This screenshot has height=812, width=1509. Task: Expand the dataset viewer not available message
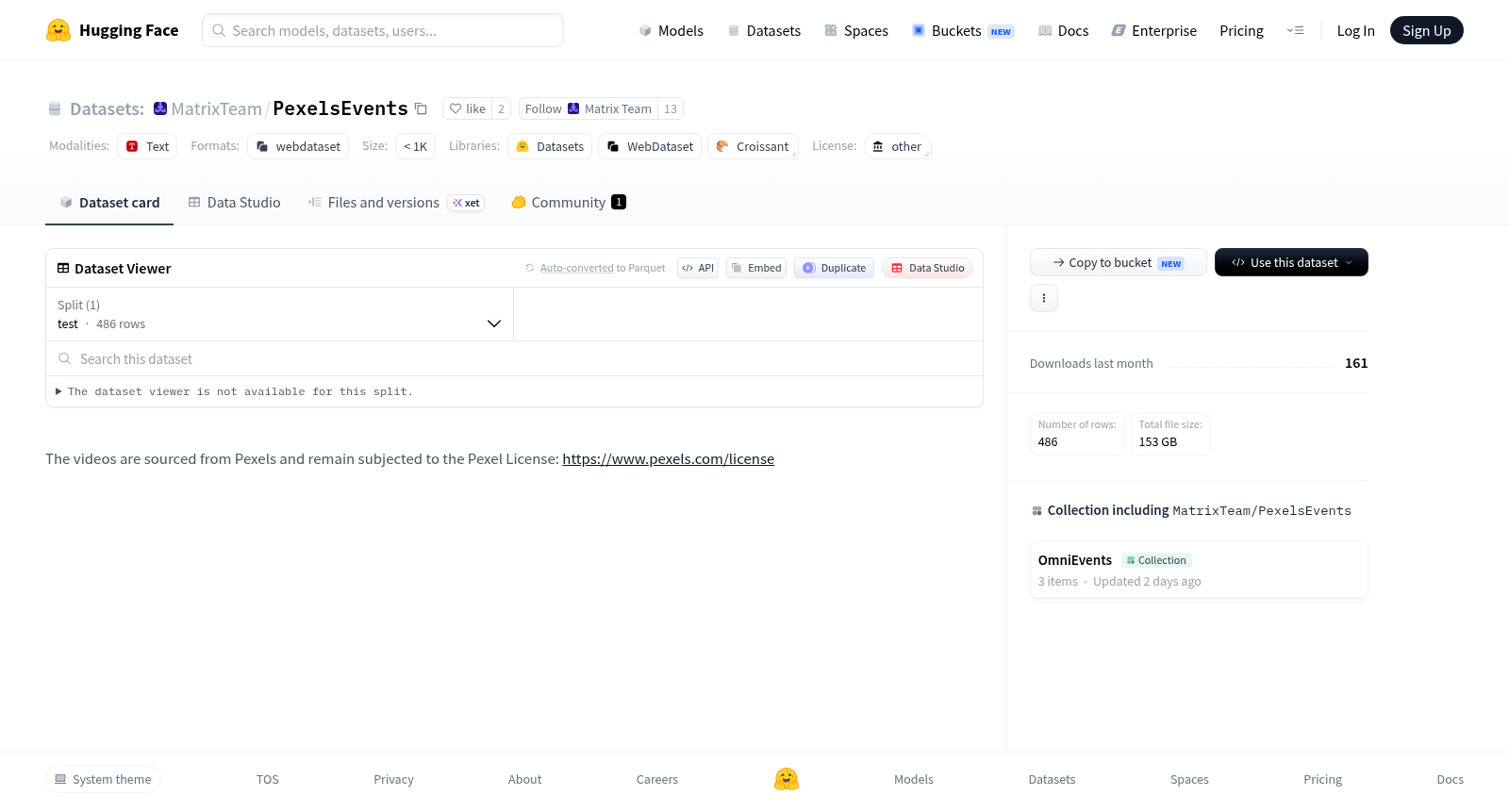point(235,391)
